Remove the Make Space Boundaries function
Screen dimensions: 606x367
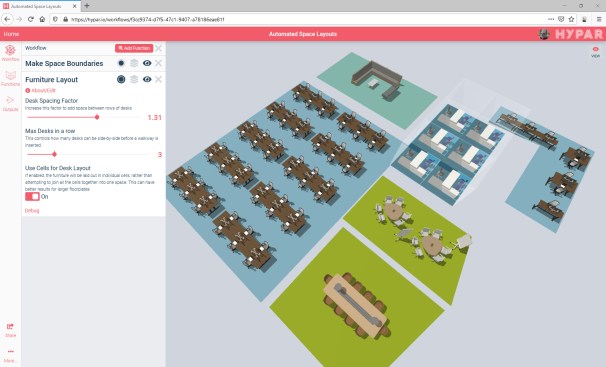click(x=158, y=63)
